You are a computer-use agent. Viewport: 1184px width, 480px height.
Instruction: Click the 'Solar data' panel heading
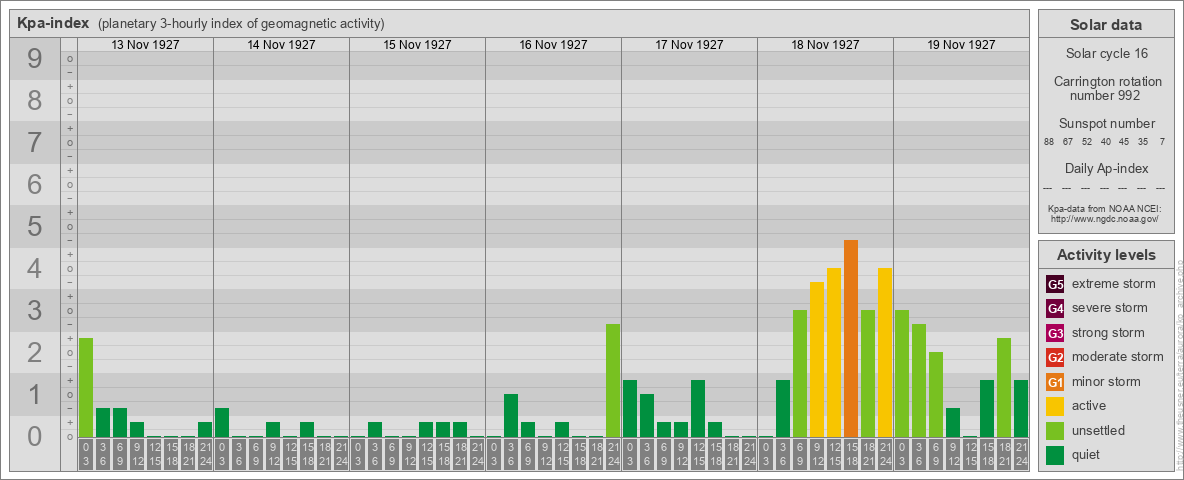point(1105,25)
